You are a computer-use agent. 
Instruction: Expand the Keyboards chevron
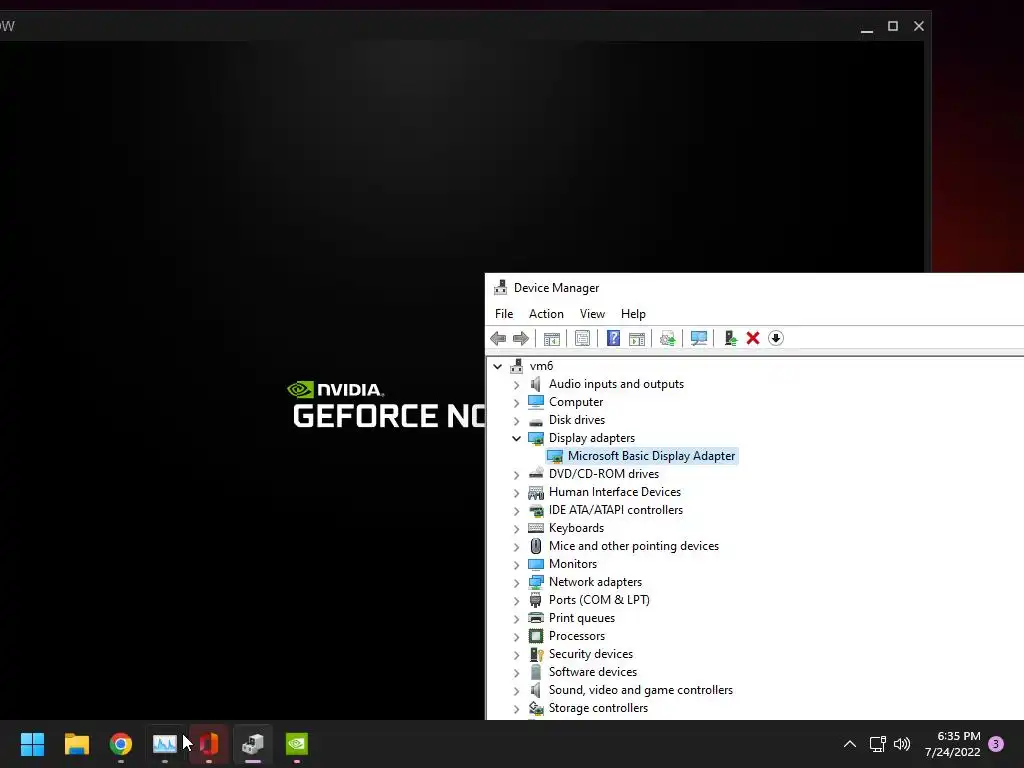(x=517, y=528)
